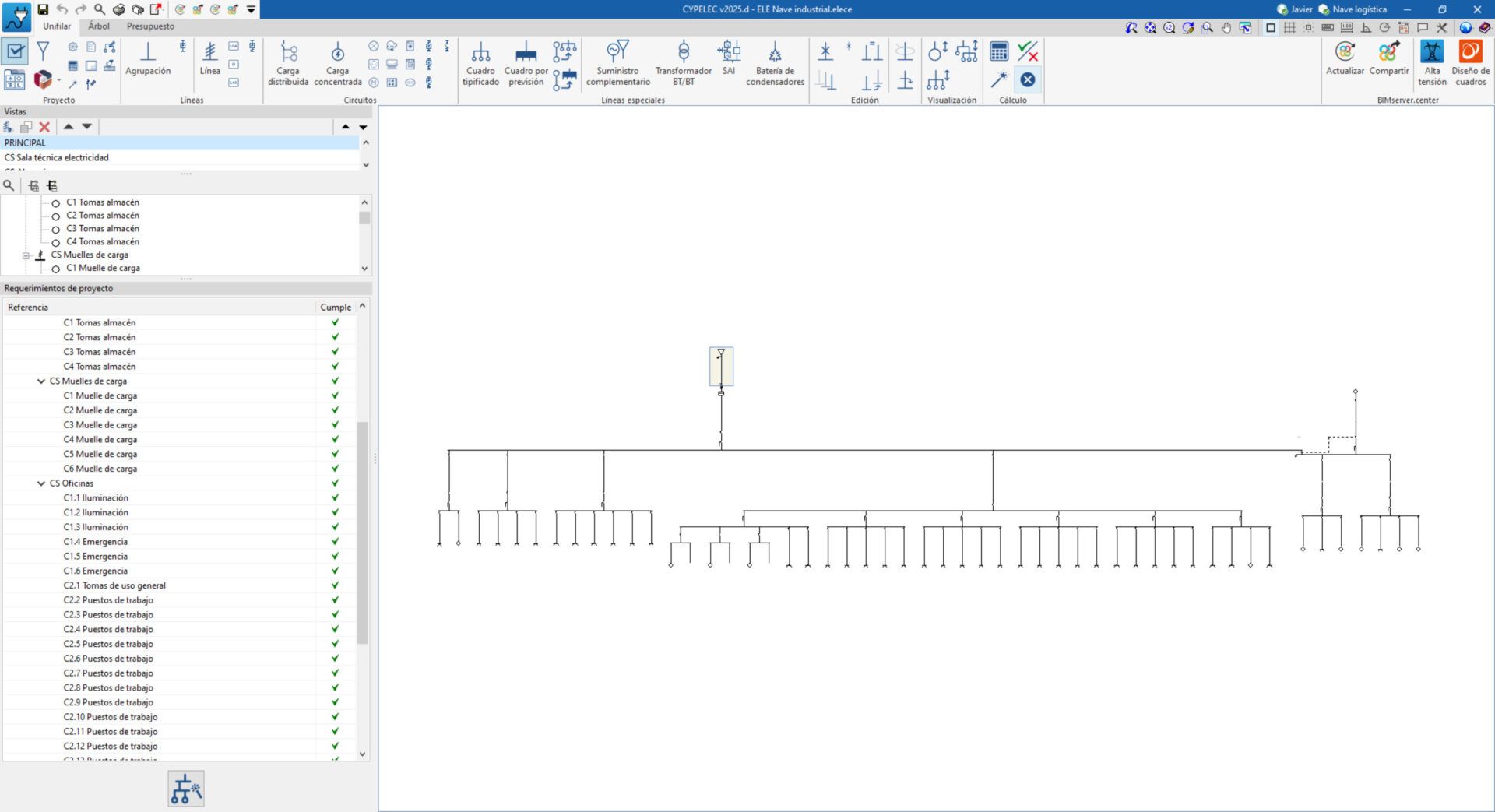Collapse CS Muelles de carga tree node
This screenshot has height=812, width=1495.
click(26, 255)
